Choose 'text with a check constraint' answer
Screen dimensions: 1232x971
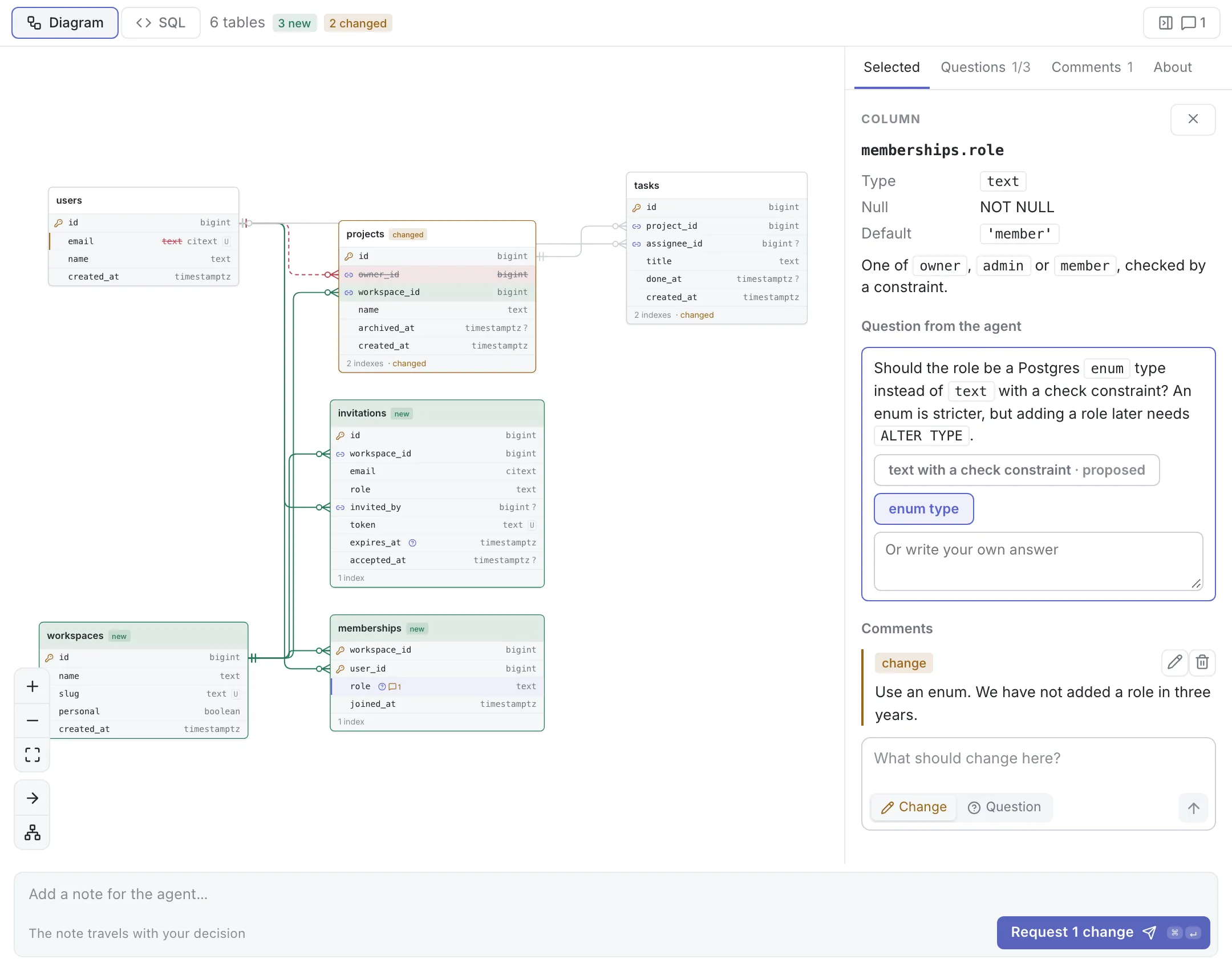tap(1016, 470)
